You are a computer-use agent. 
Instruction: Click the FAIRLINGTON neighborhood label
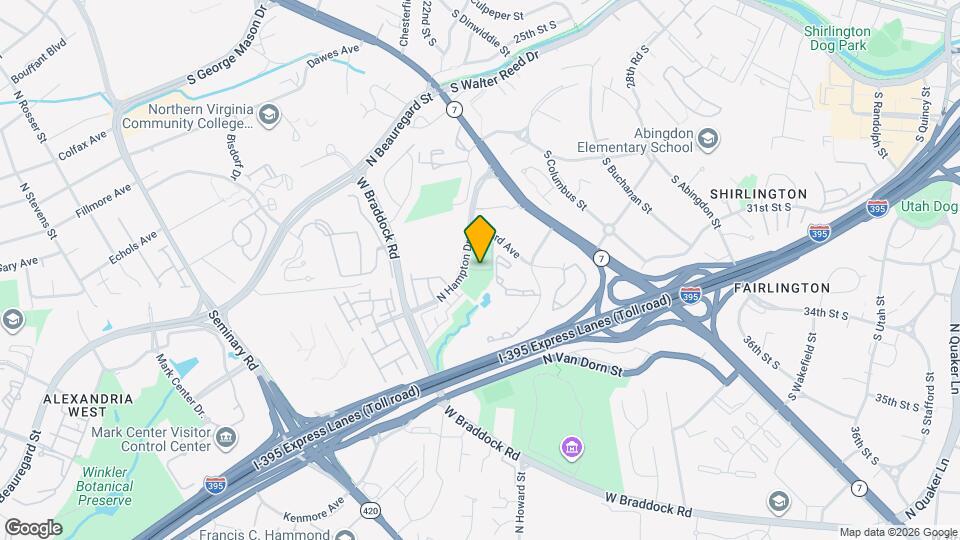click(x=782, y=288)
